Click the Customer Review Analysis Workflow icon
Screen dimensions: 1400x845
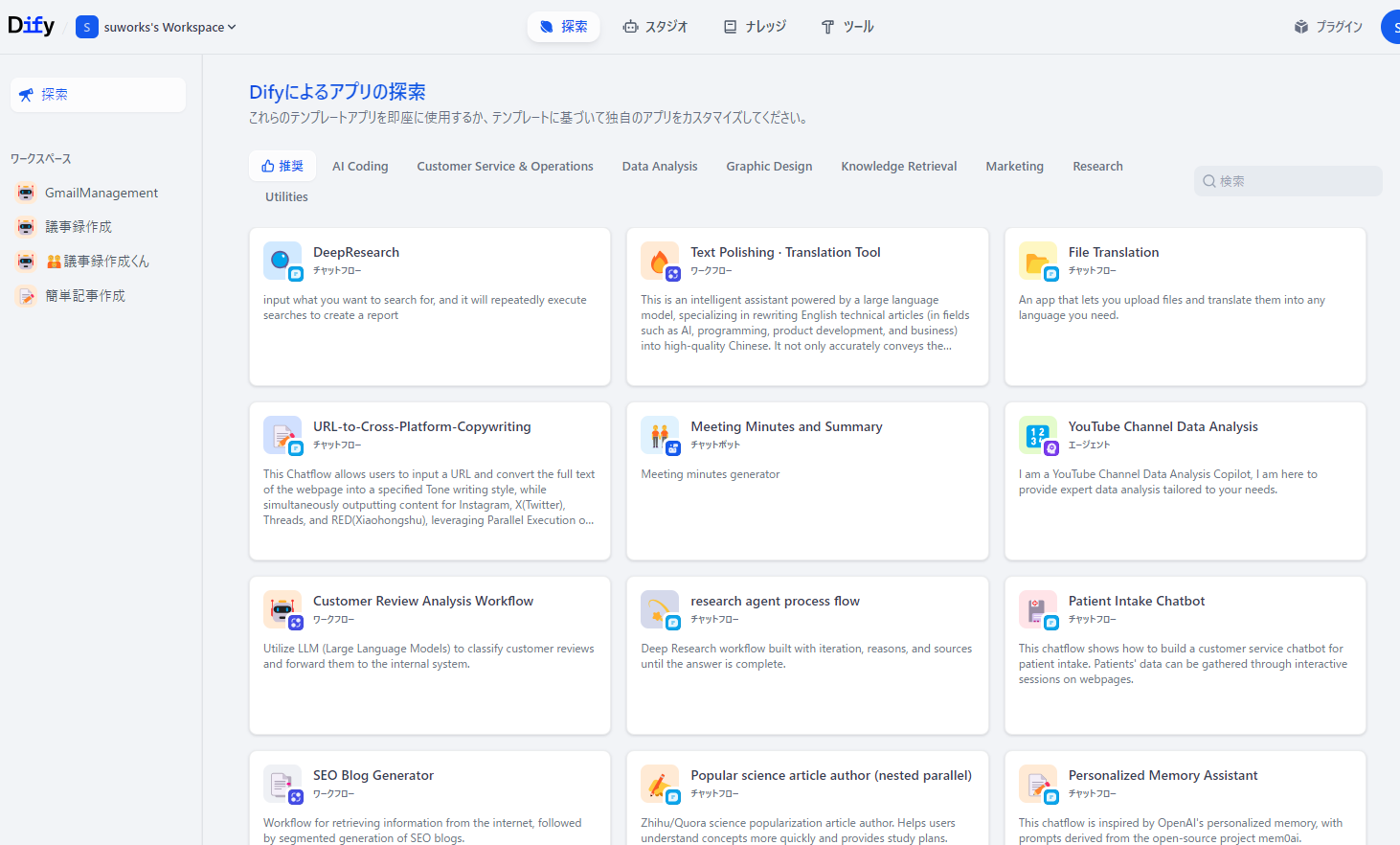282,609
